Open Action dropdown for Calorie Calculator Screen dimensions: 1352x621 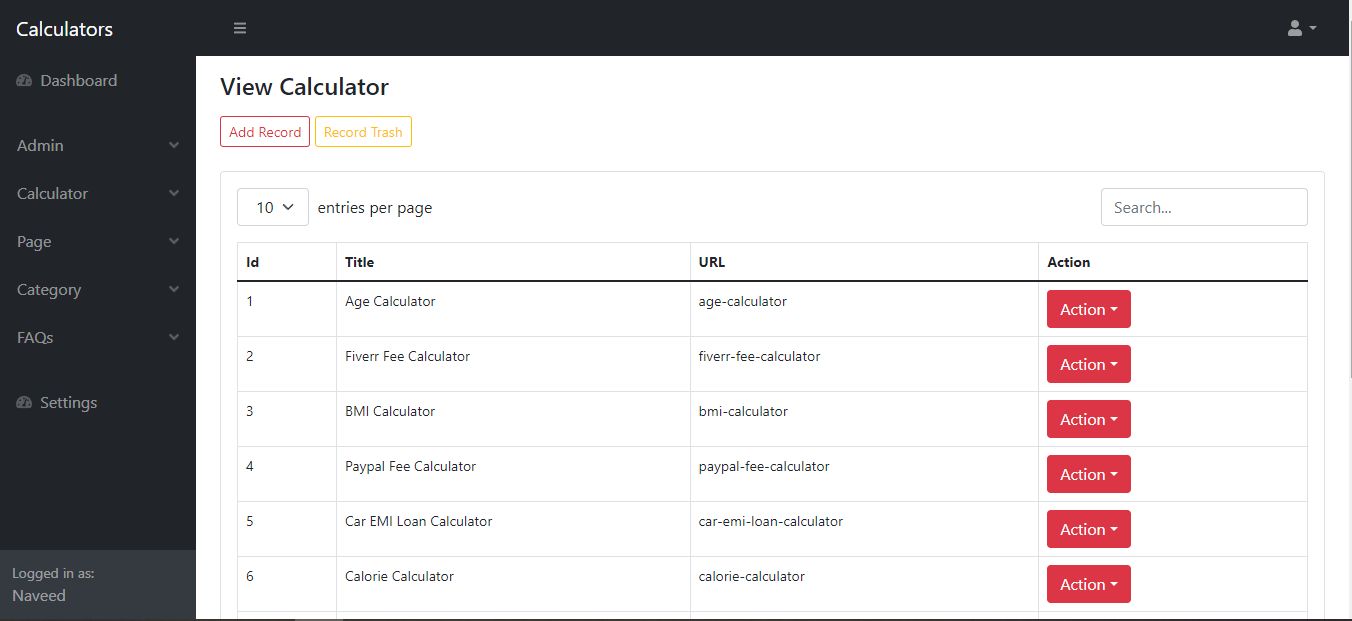pos(1088,584)
